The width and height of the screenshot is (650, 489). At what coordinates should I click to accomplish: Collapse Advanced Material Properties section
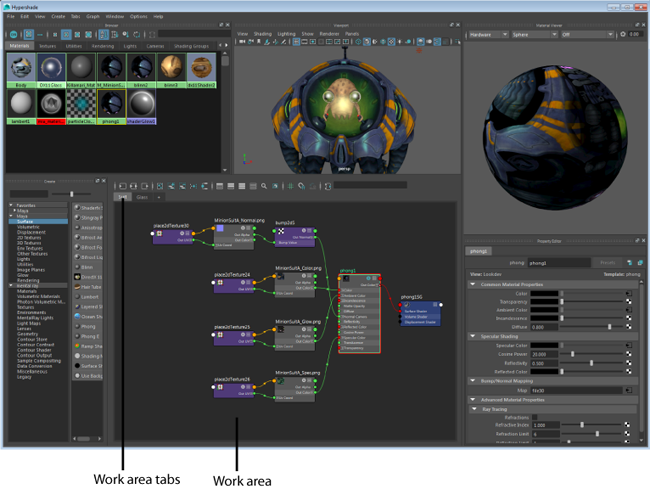(473, 399)
